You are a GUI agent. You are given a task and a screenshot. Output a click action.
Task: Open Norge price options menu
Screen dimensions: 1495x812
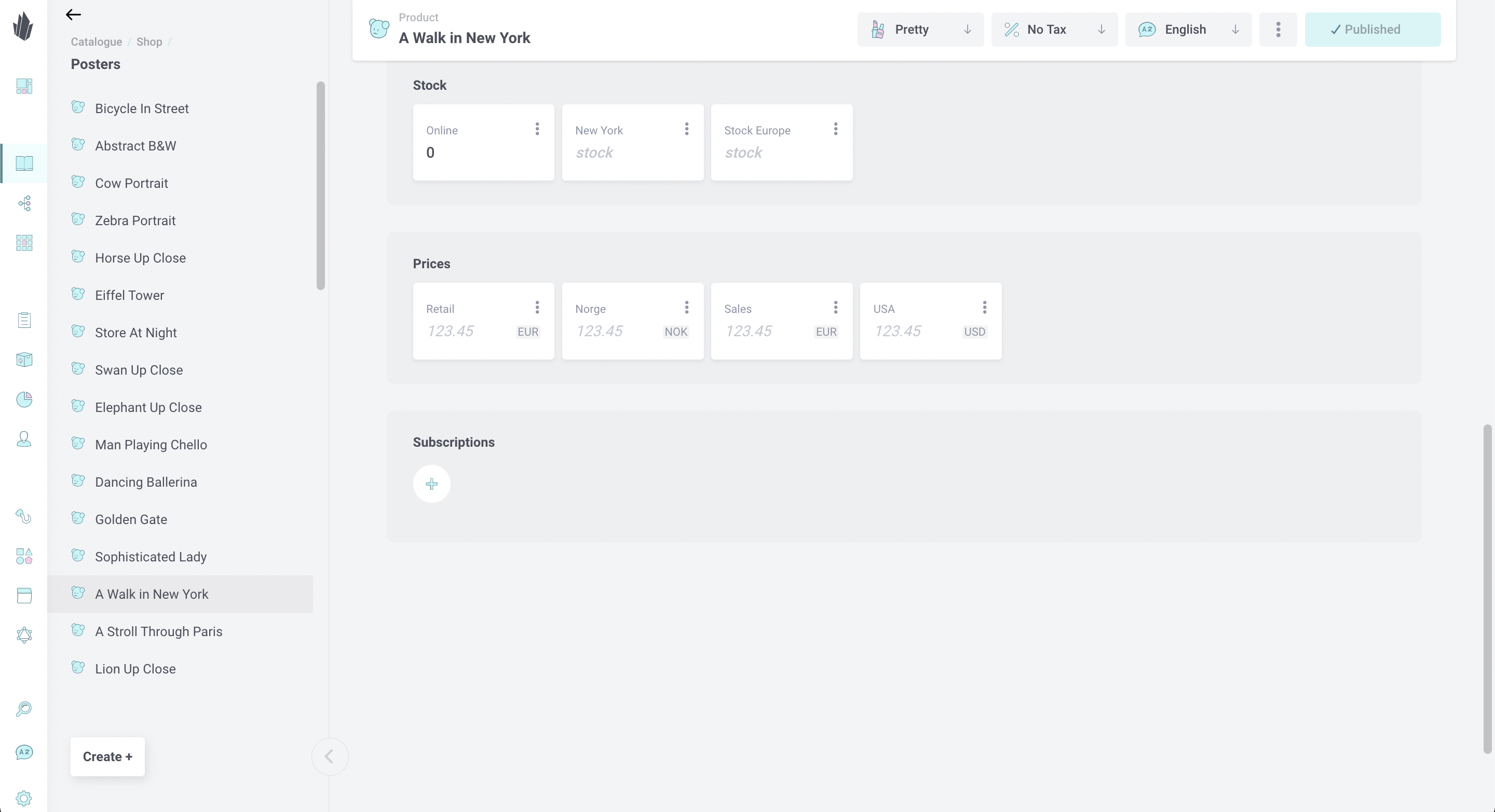pyautogui.click(x=687, y=307)
